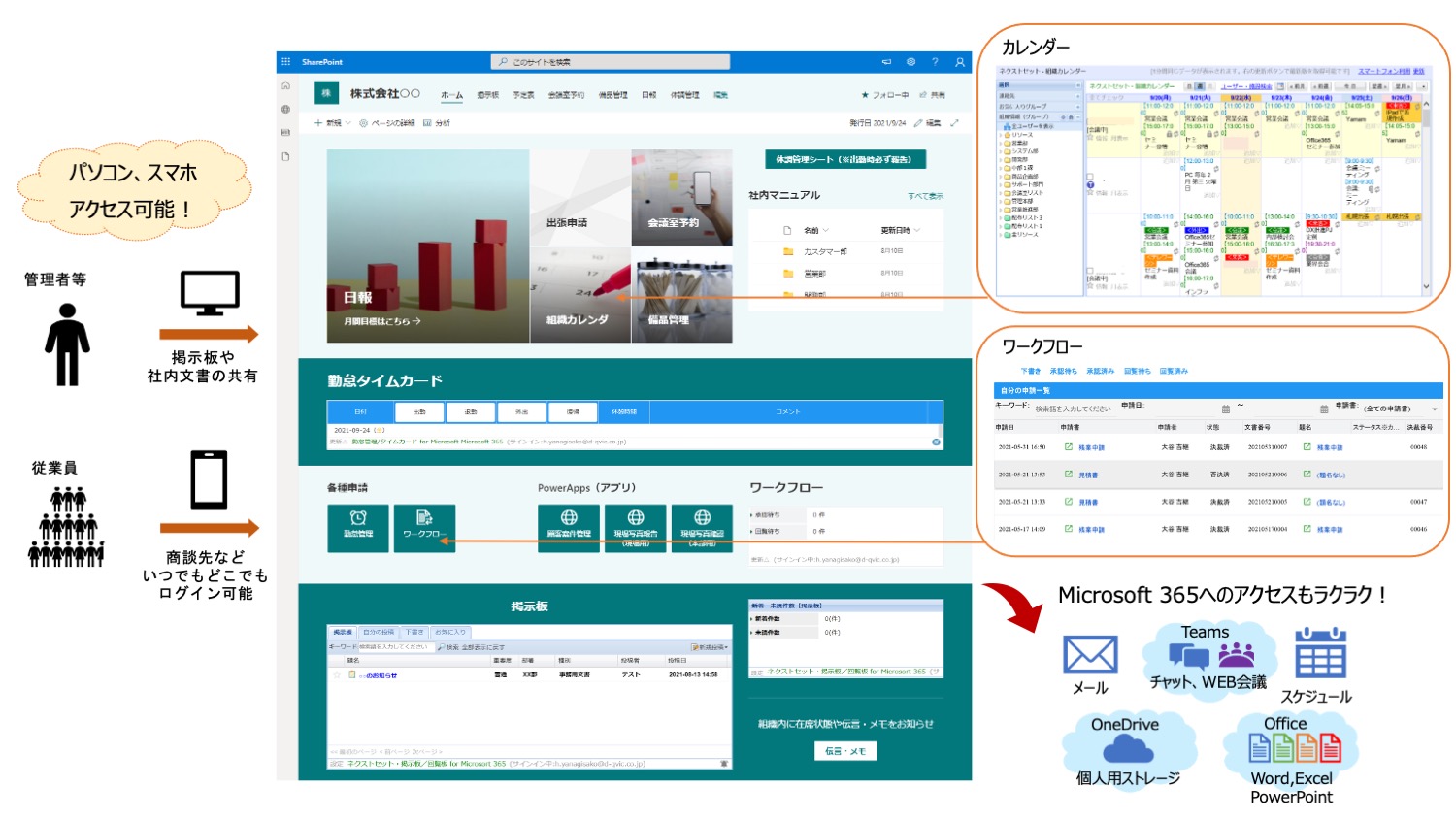Select 回覧済み tab in the workflow panel

1174,371
